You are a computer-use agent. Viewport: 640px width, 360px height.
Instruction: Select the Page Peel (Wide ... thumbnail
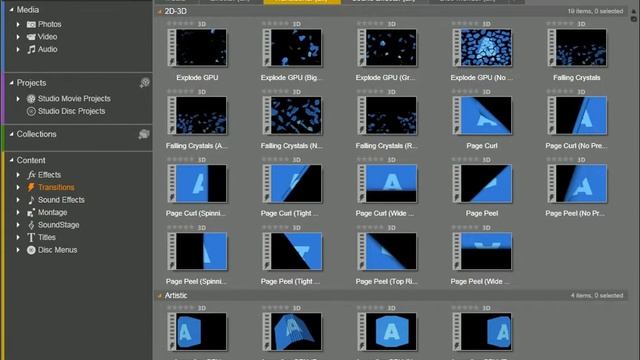(x=482, y=251)
